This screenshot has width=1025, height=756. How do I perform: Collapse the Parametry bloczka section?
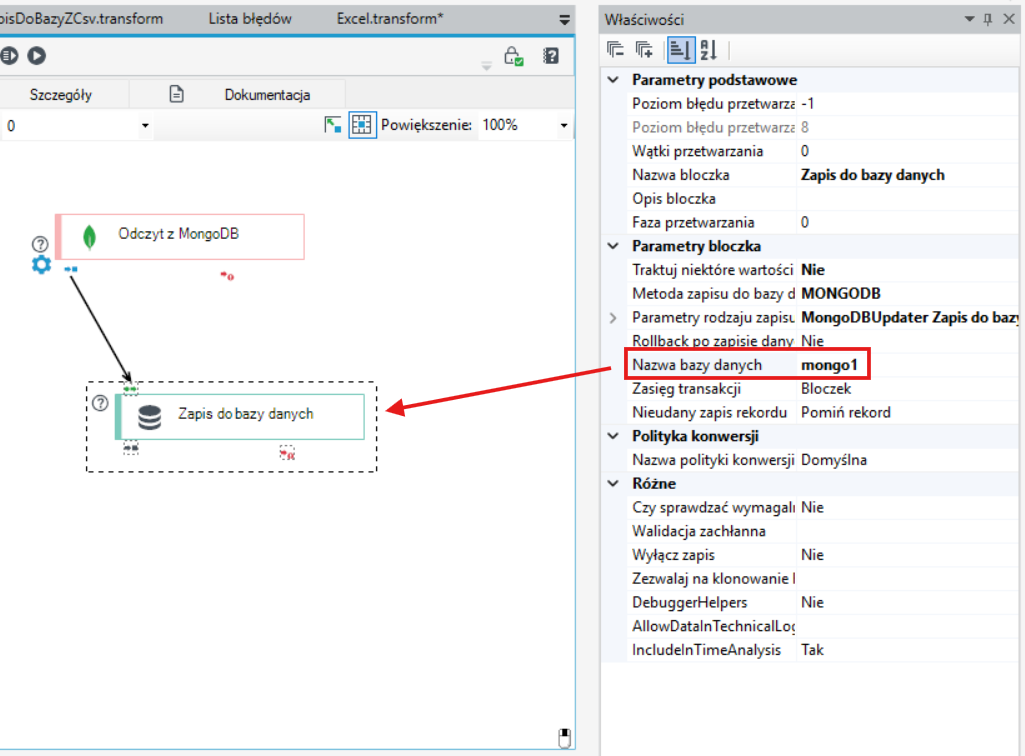(x=613, y=246)
